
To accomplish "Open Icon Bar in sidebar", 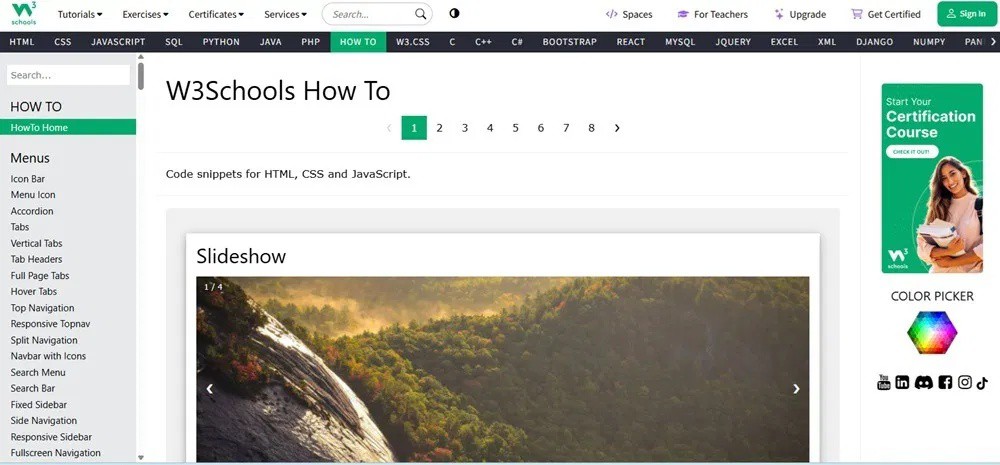I will coord(27,179).
